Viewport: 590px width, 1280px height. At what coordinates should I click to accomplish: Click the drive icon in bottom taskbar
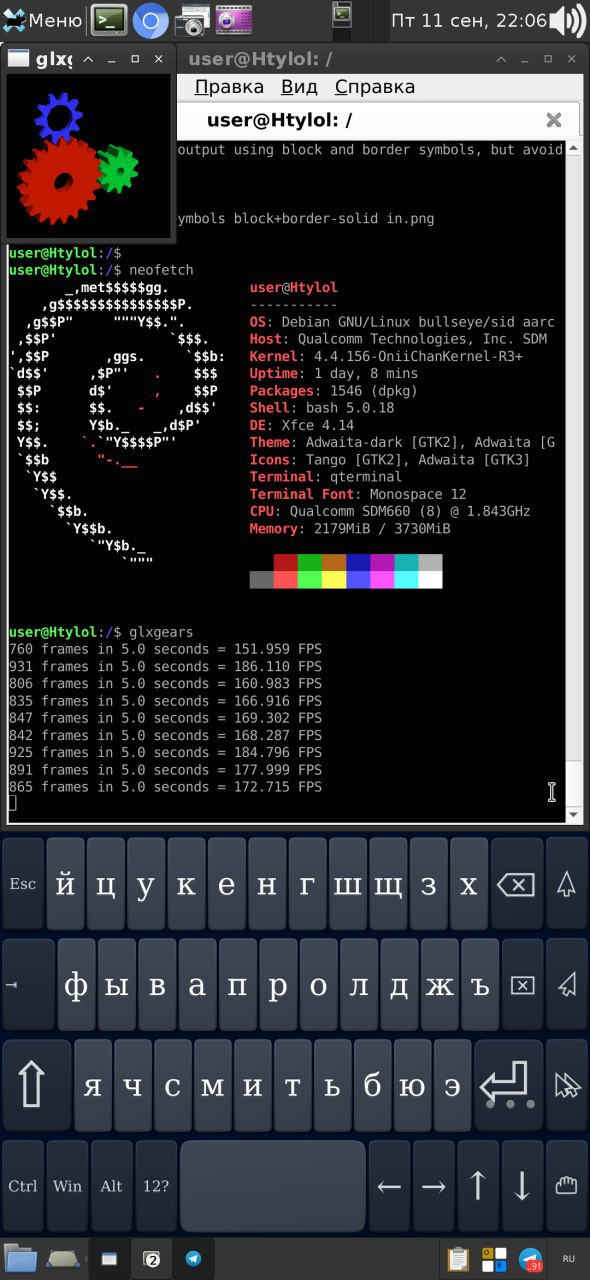tap(62, 1258)
